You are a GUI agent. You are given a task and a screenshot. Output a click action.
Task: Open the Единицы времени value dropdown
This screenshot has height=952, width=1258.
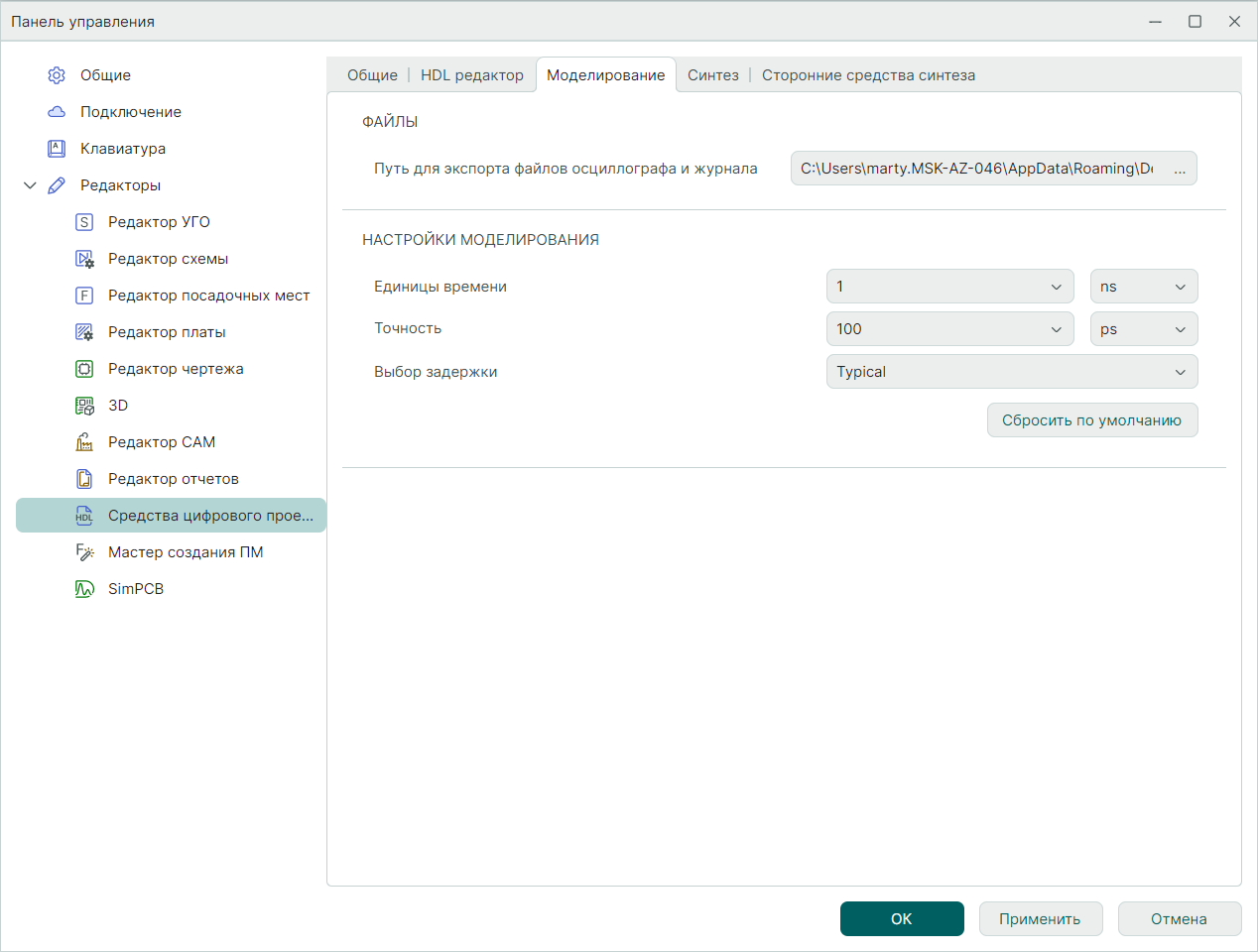pyautogui.click(x=949, y=287)
